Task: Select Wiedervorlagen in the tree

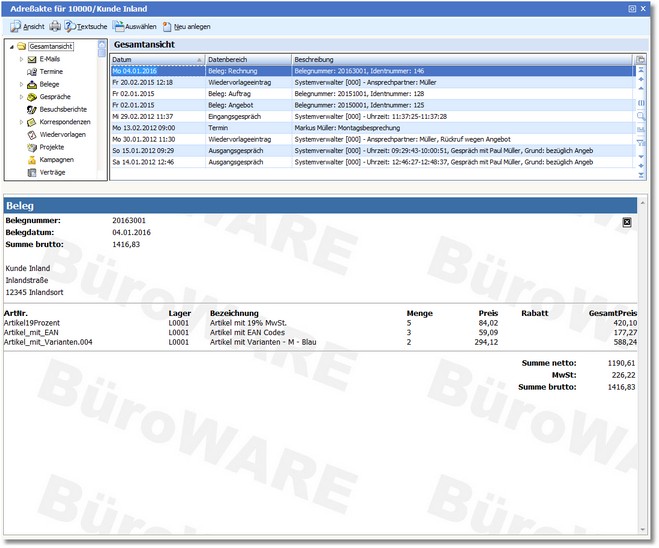Action: click(61, 134)
